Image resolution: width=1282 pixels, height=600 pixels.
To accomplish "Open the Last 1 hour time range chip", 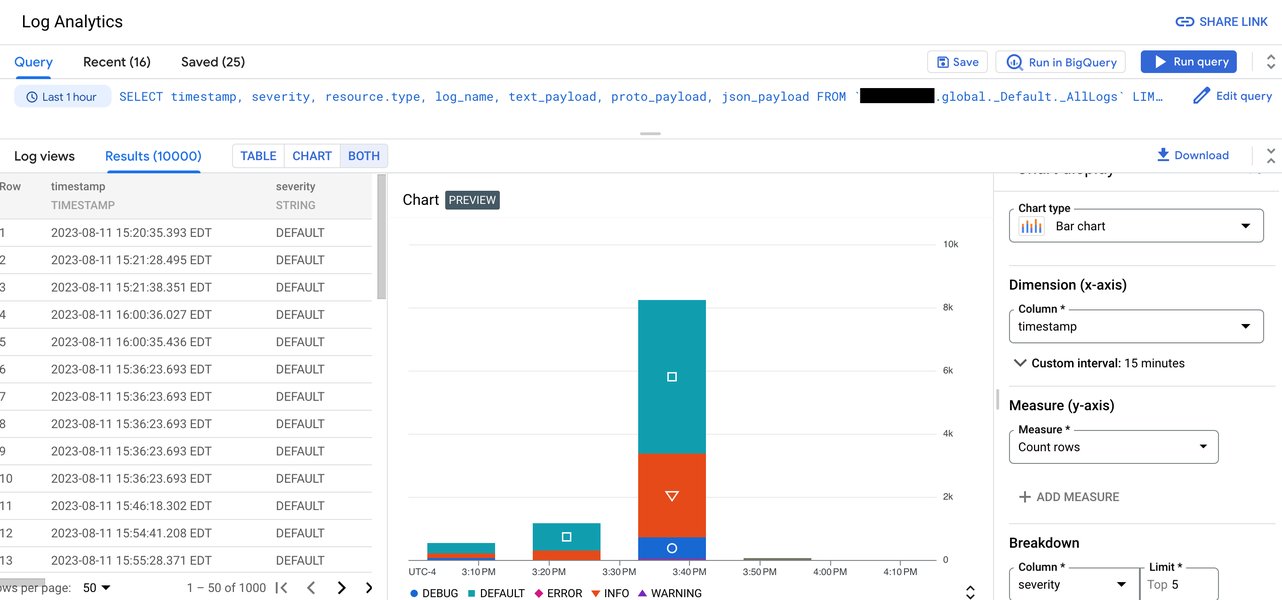I will click(x=62, y=97).
